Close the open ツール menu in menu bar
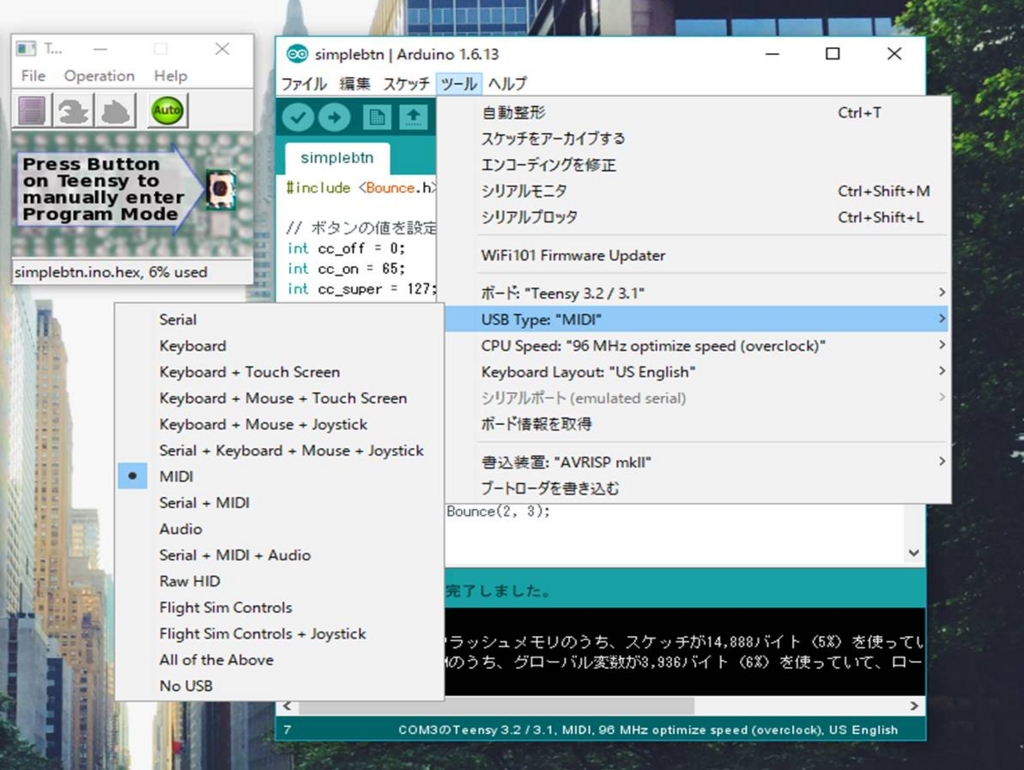The height and width of the screenshot is (770, 1024). (x=458, y=84)
